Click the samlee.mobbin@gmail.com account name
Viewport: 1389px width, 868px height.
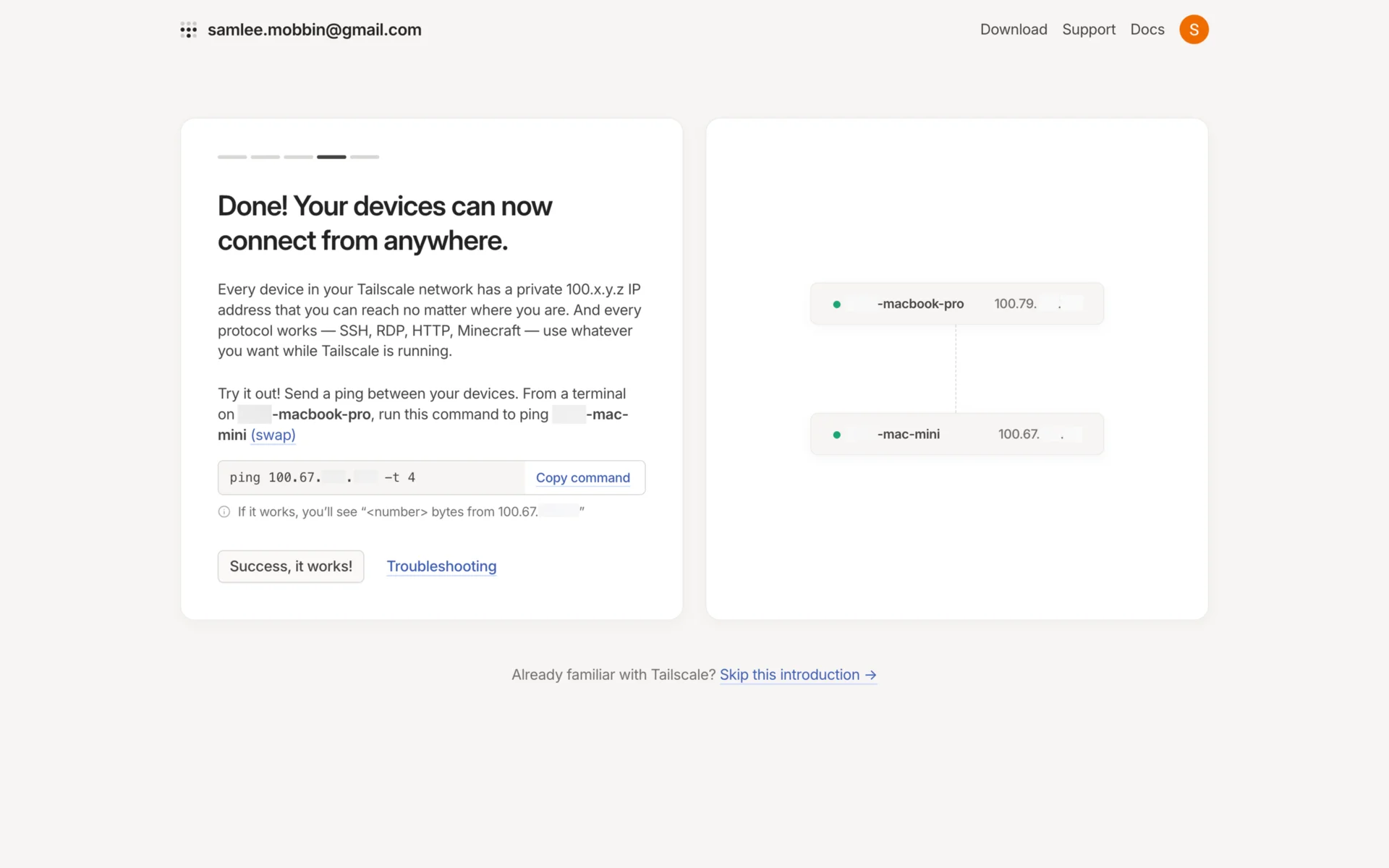(x=314, y=30)
